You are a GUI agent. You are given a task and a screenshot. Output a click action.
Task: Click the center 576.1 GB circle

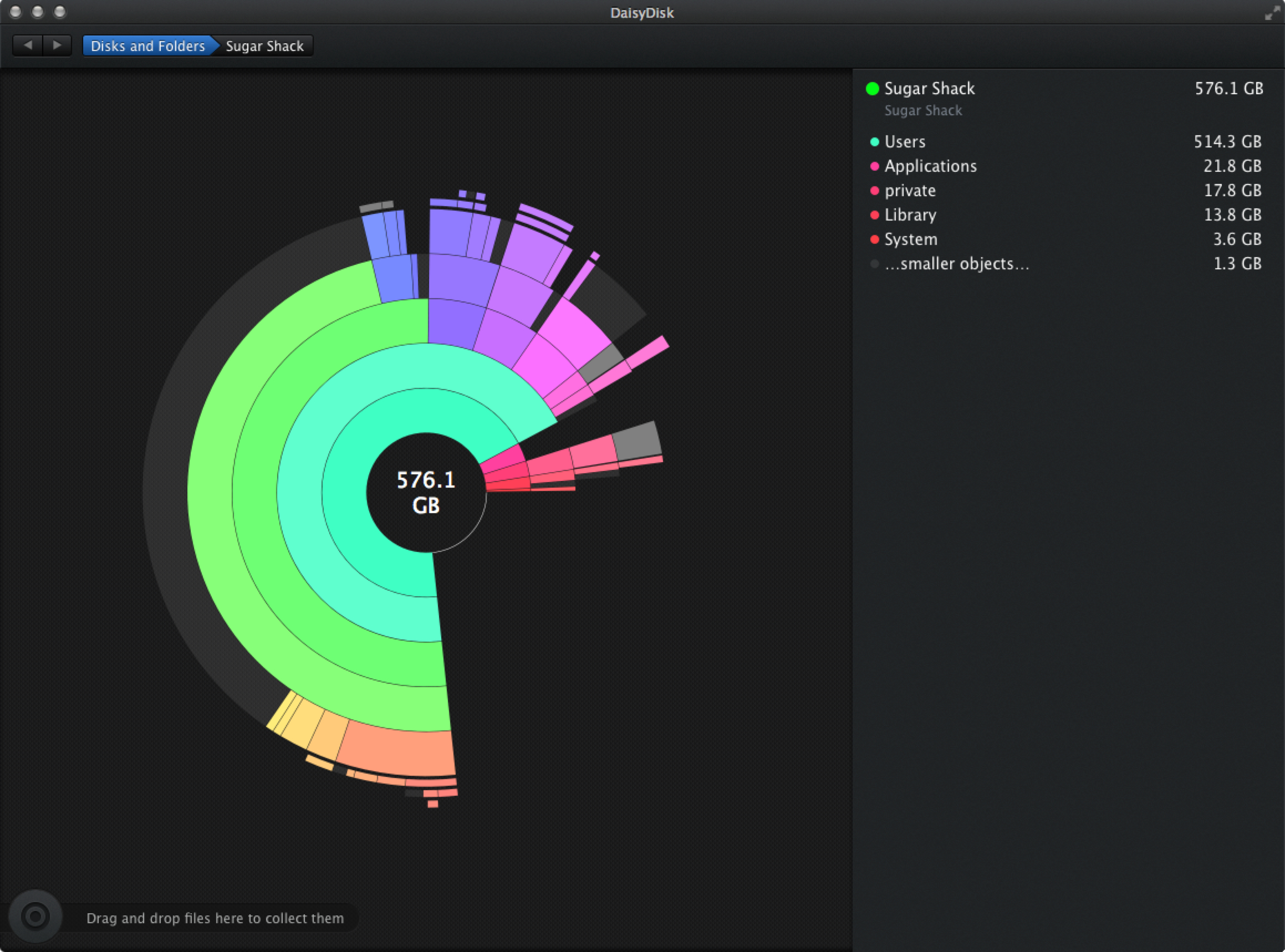(426, 493)
